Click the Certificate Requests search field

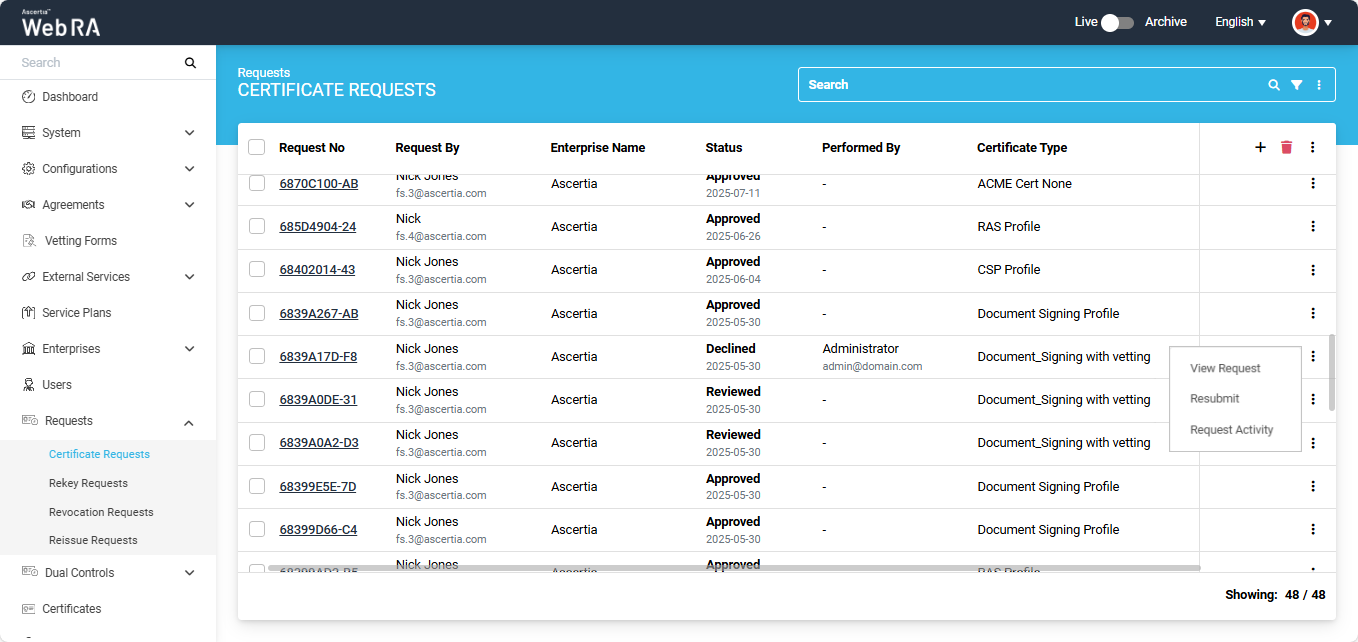1030,85
